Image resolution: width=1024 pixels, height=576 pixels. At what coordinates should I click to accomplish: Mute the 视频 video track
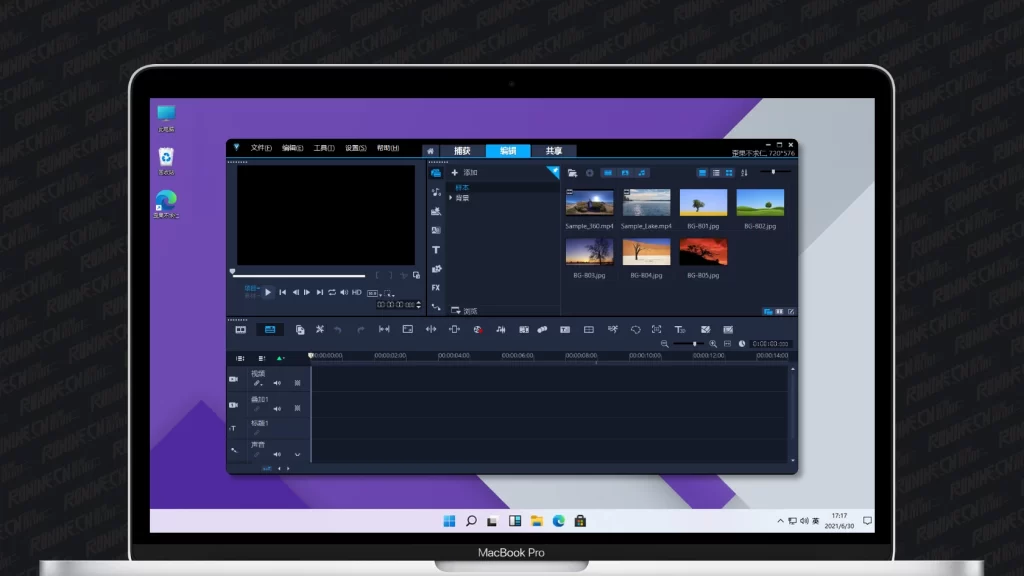coord(277,383)
